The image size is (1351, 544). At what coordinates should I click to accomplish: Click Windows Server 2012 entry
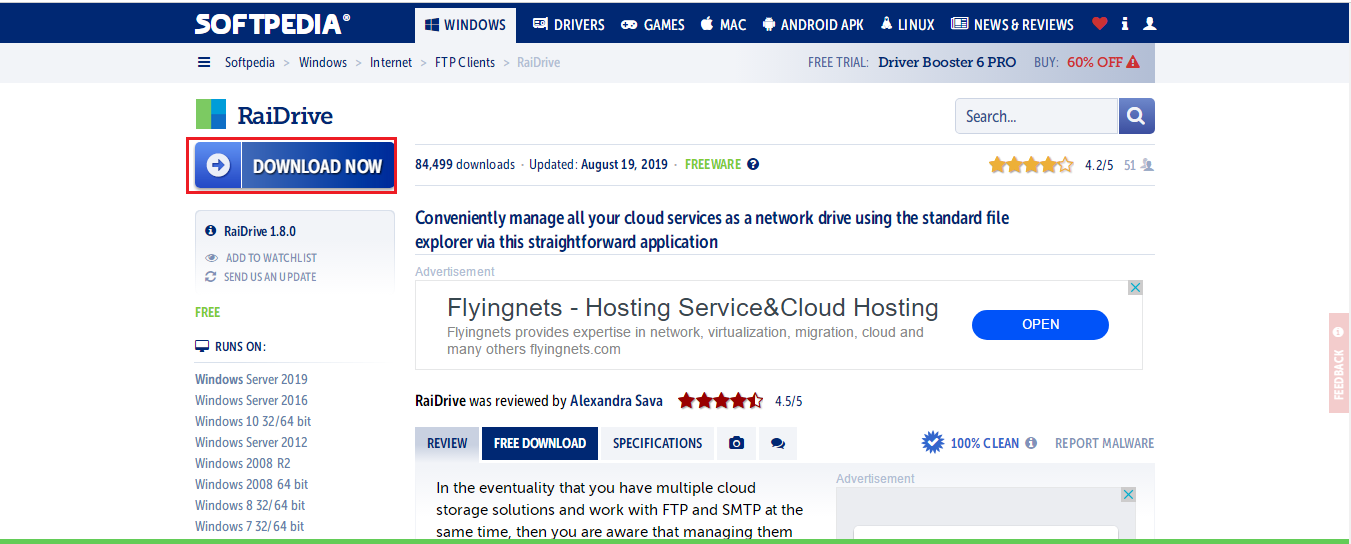click(251, 442)
